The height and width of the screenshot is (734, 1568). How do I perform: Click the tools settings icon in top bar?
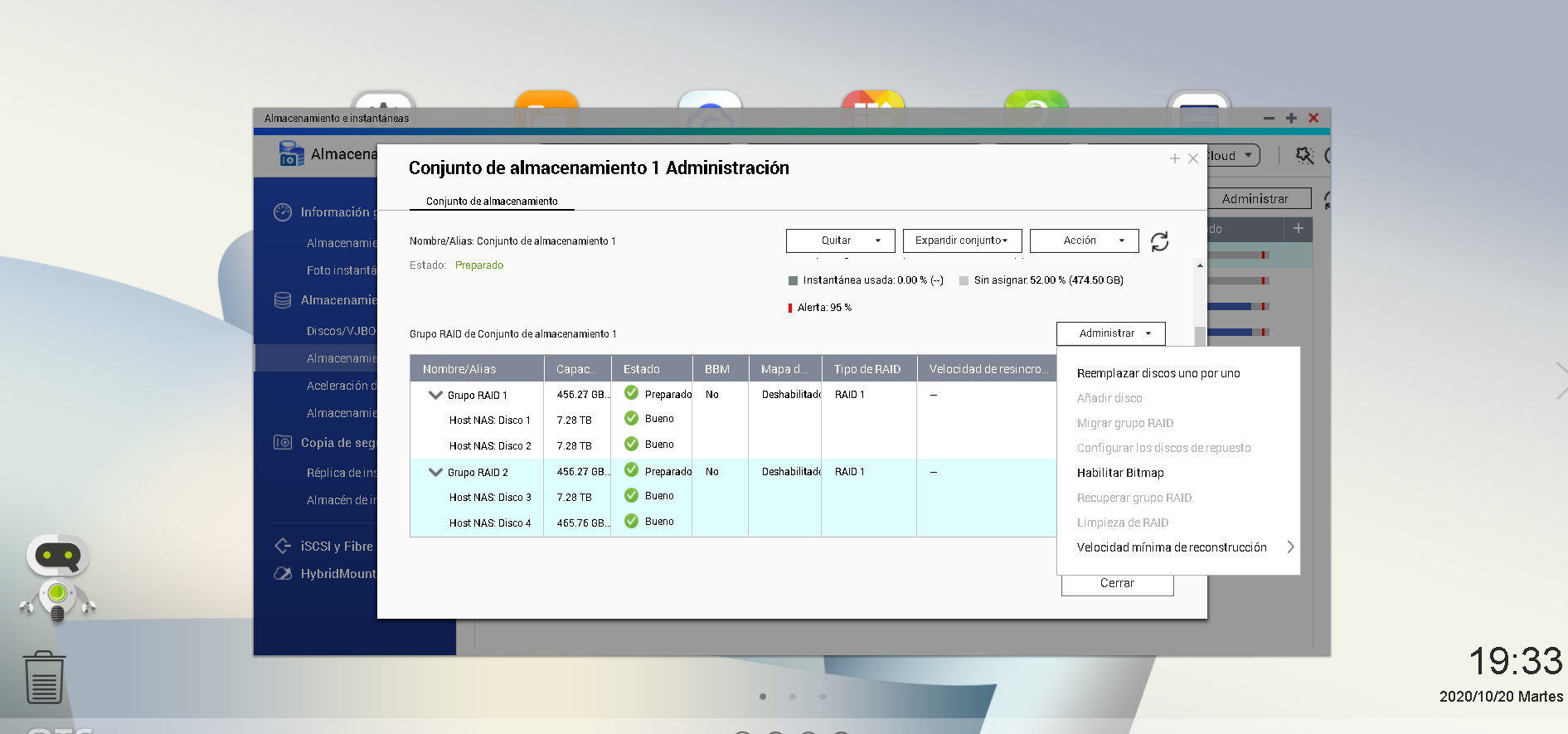point(1304,156)
